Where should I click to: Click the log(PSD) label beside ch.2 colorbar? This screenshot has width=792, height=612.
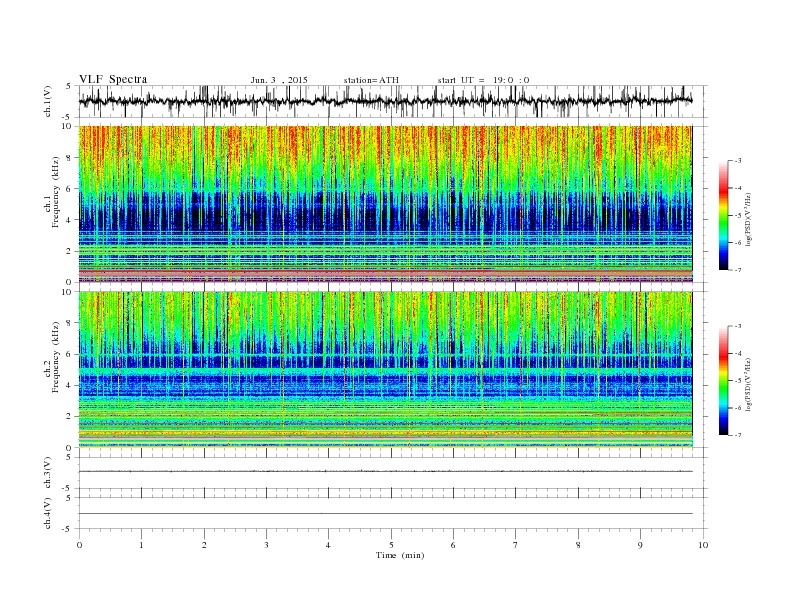point(748,384)
